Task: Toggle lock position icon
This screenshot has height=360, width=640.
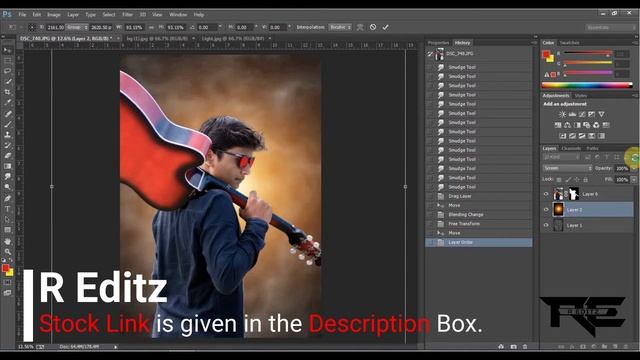Action: point(576,180)
